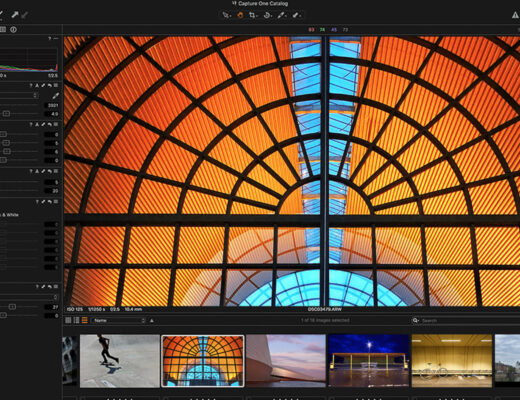
Task: Switch browser to orange filmstrip view
Action: click(x=84, y=320)
